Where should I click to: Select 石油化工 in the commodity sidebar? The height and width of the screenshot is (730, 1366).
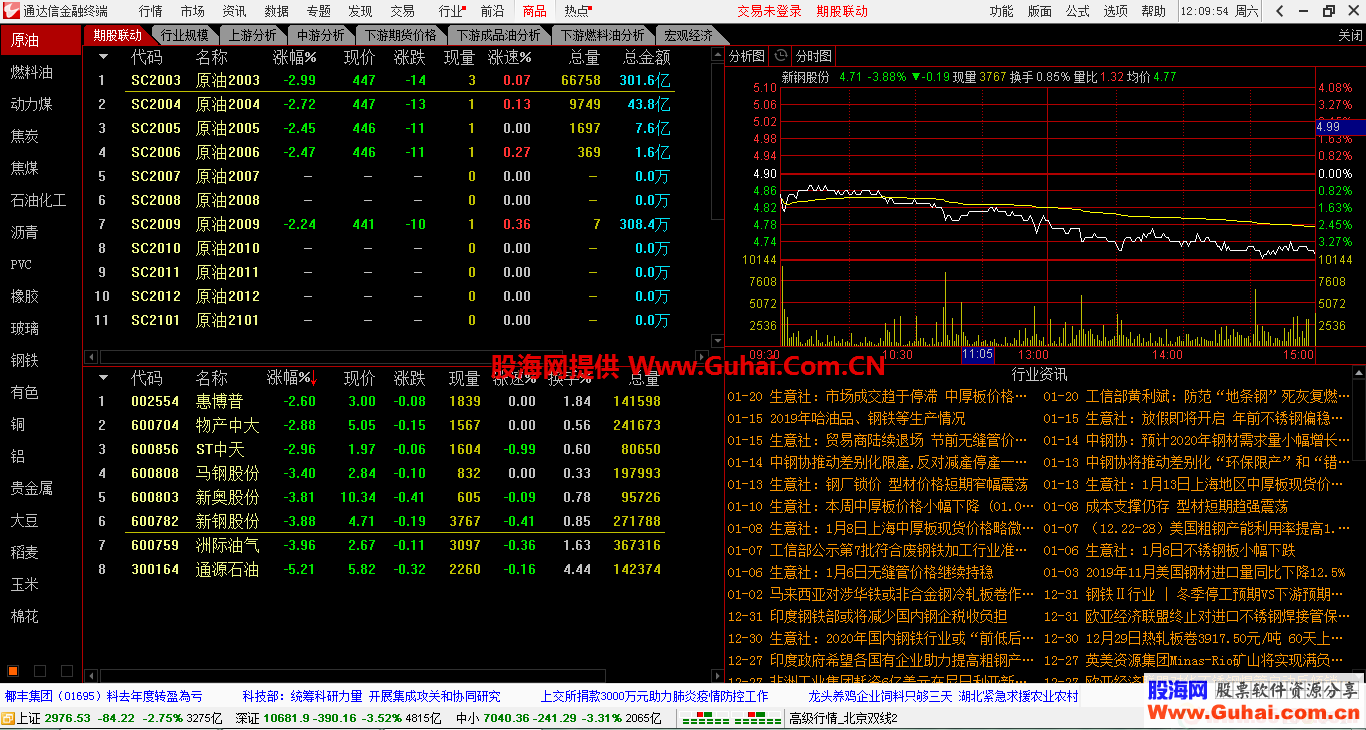(x=39, y=200)
